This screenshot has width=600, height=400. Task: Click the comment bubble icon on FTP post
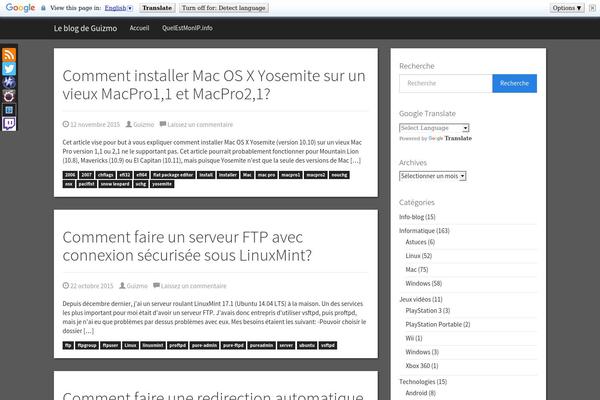156,286
